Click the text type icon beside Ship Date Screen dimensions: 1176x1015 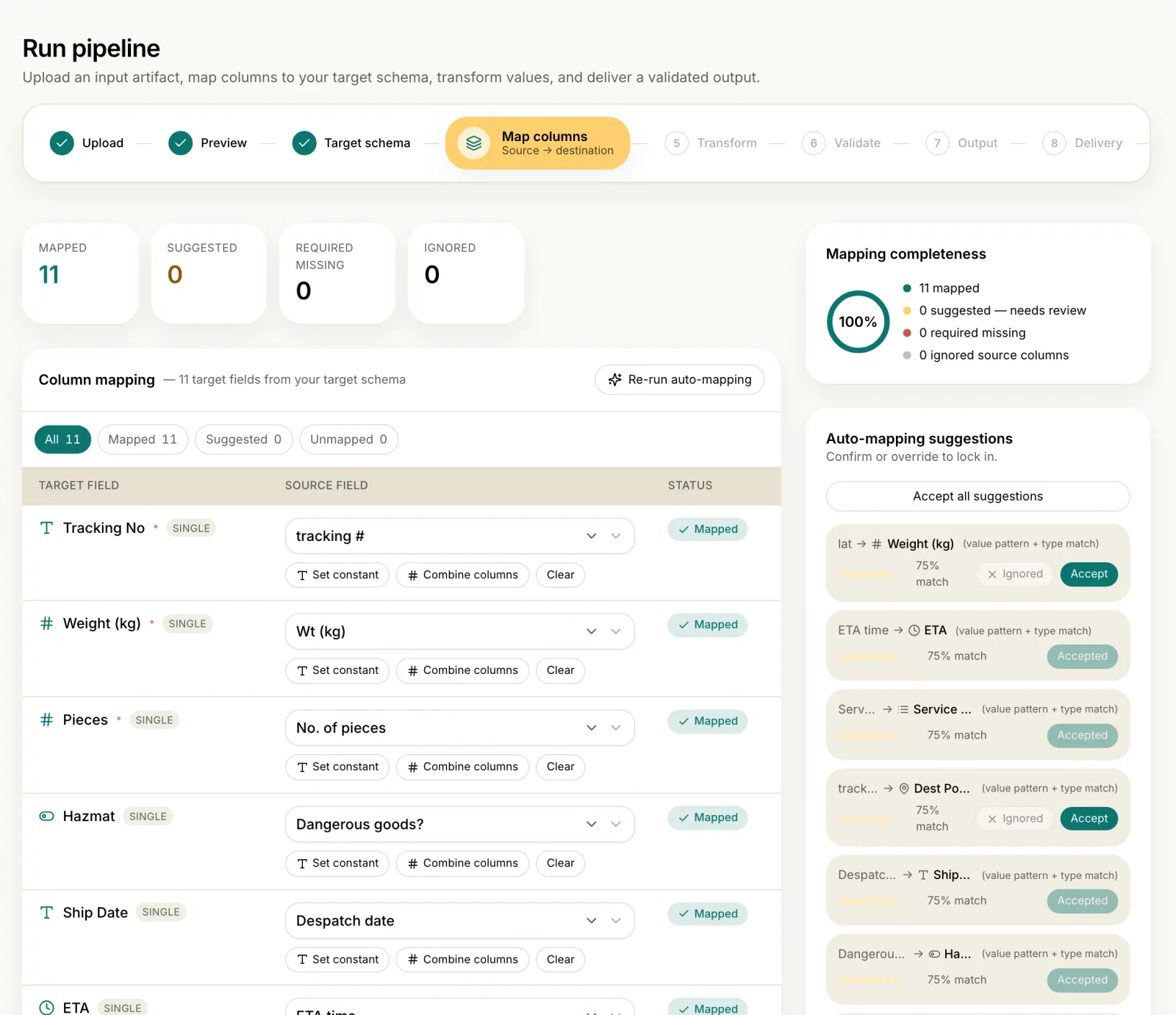(46, 912)
